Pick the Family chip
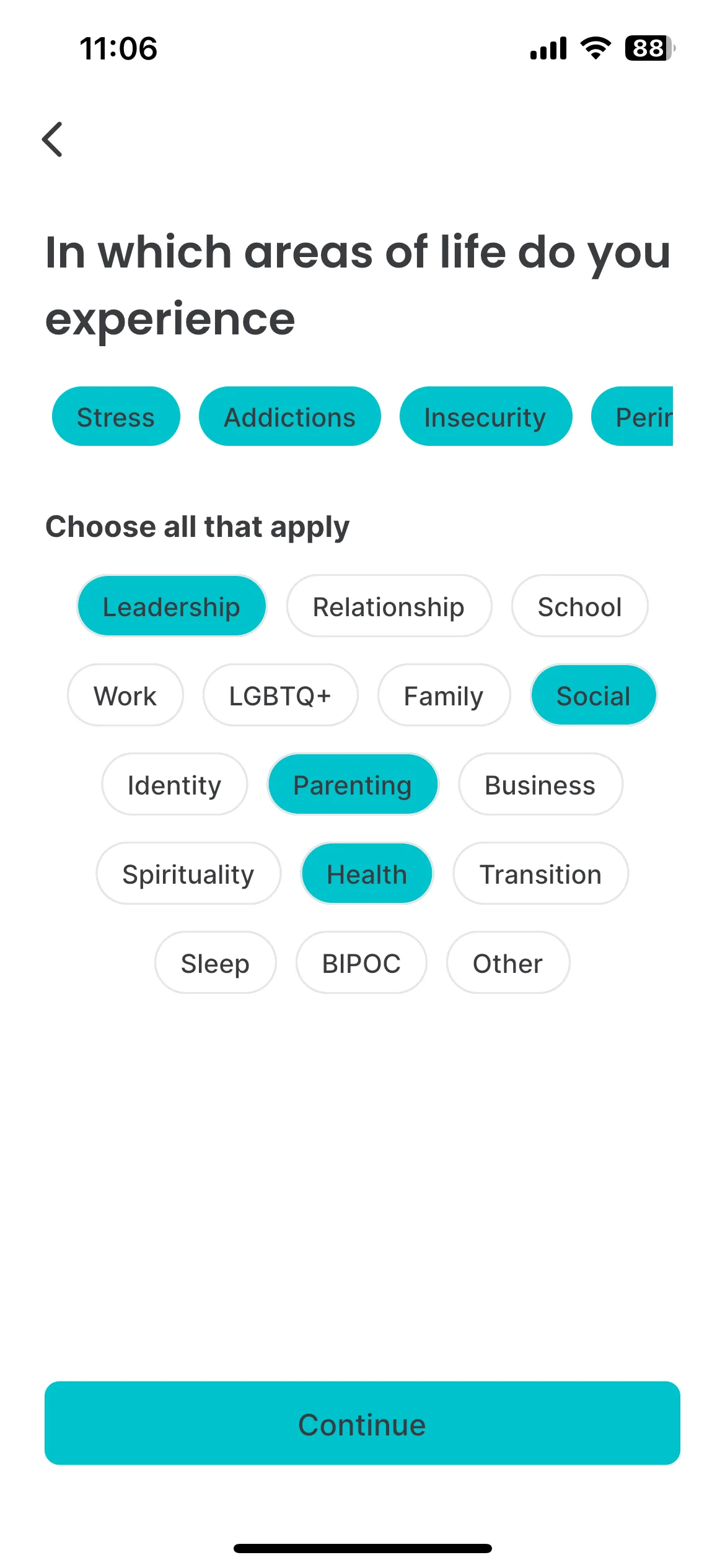This screenshot has height=1568, width=725. click(x=444, y=695)
